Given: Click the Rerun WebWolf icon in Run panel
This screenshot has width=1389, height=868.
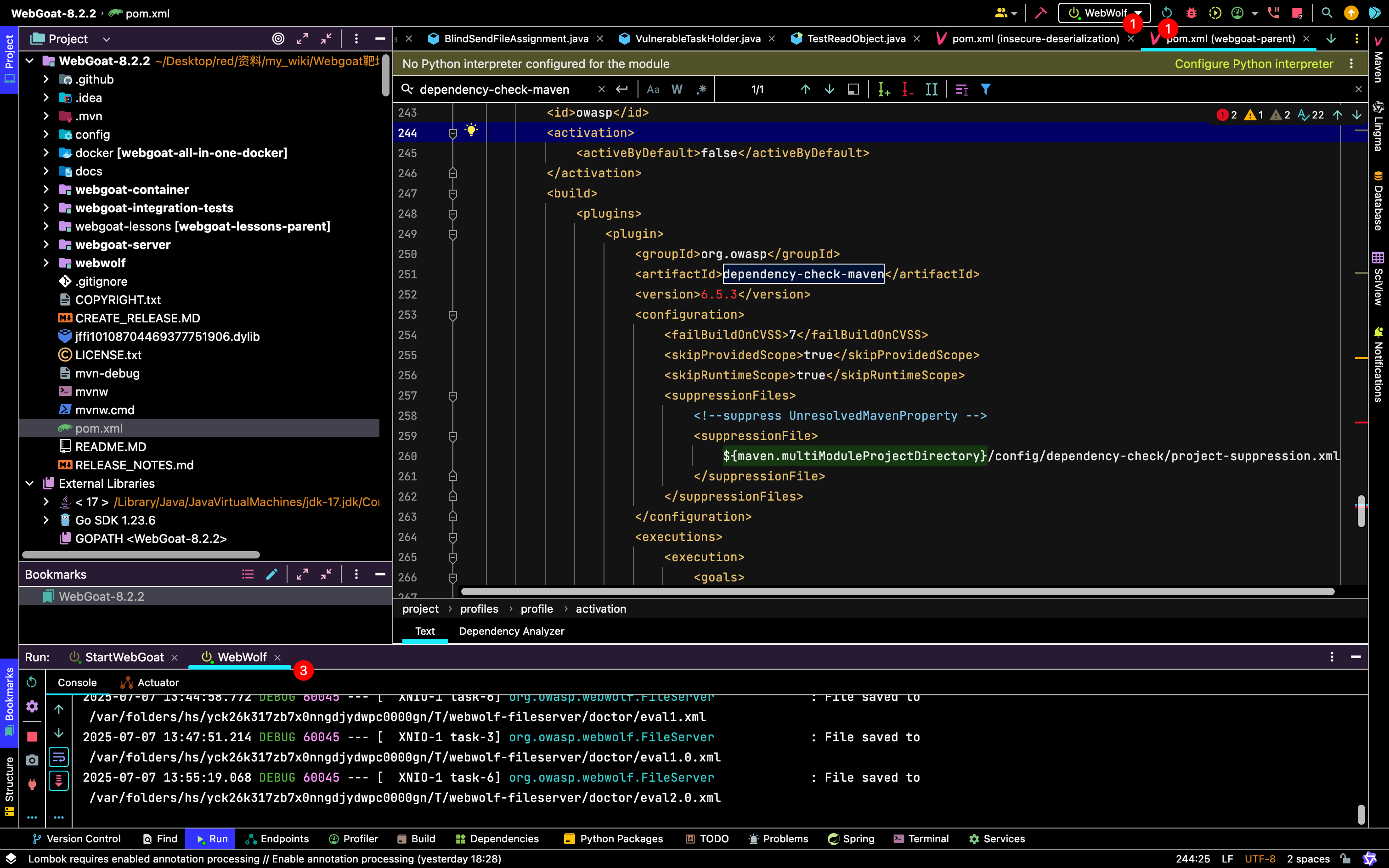Looking at the screenshot, I should point(32,682).
